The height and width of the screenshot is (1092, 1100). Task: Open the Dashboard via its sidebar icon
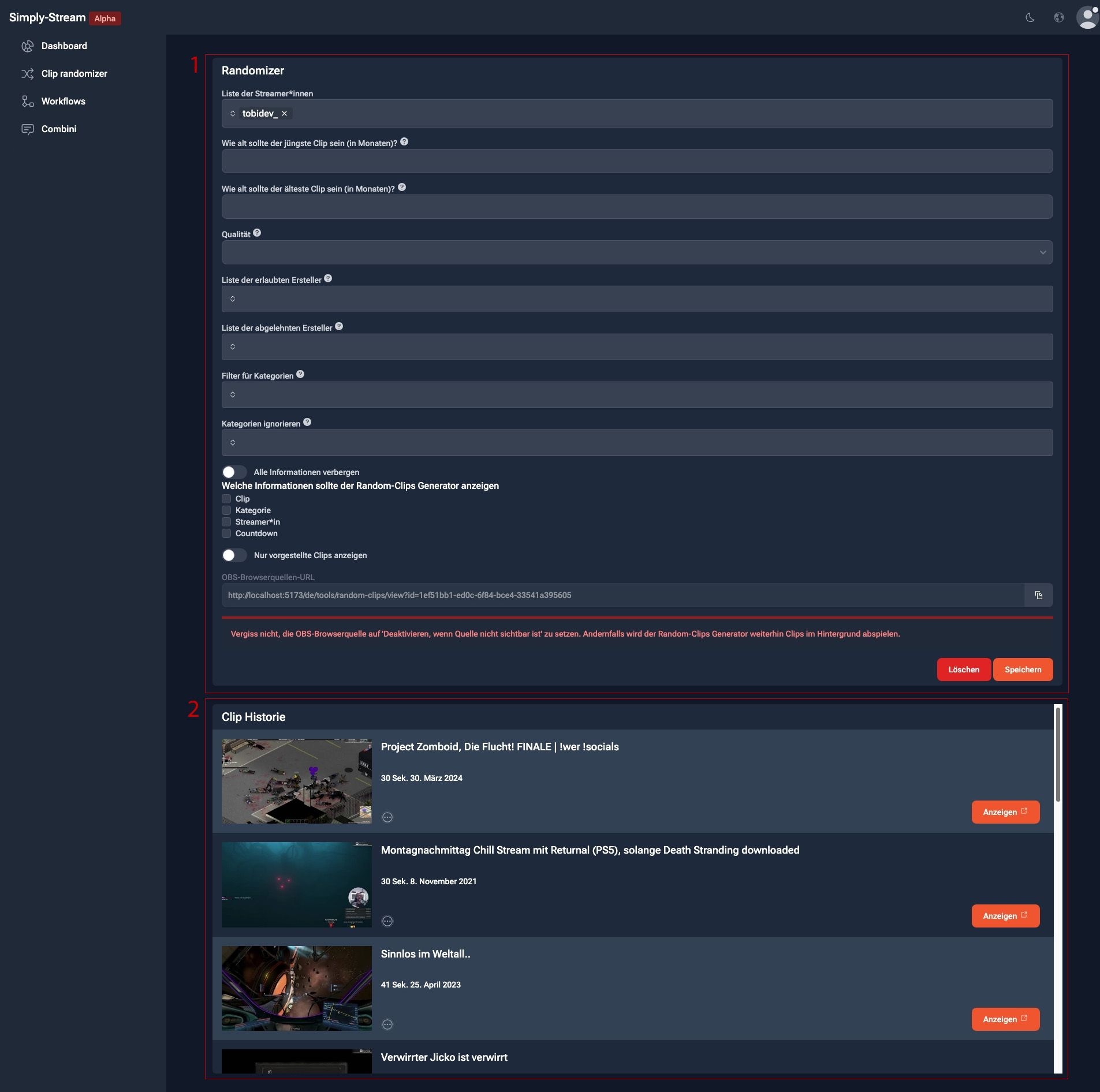click(x=27, y=46)
